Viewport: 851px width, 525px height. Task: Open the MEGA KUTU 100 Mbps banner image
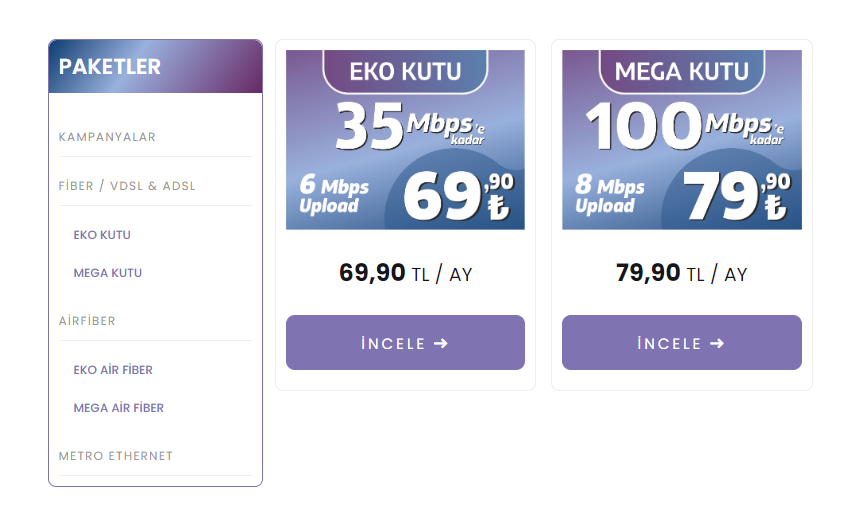[682, 140]
